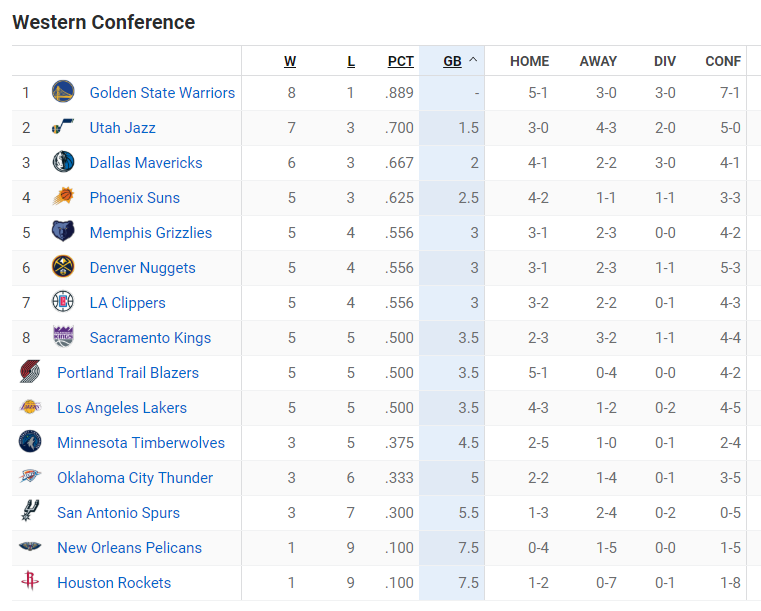This screenshot has width=761, height=611.
Task: Click the Golden State Warriors logo
Action: click(x=63, y=92)
